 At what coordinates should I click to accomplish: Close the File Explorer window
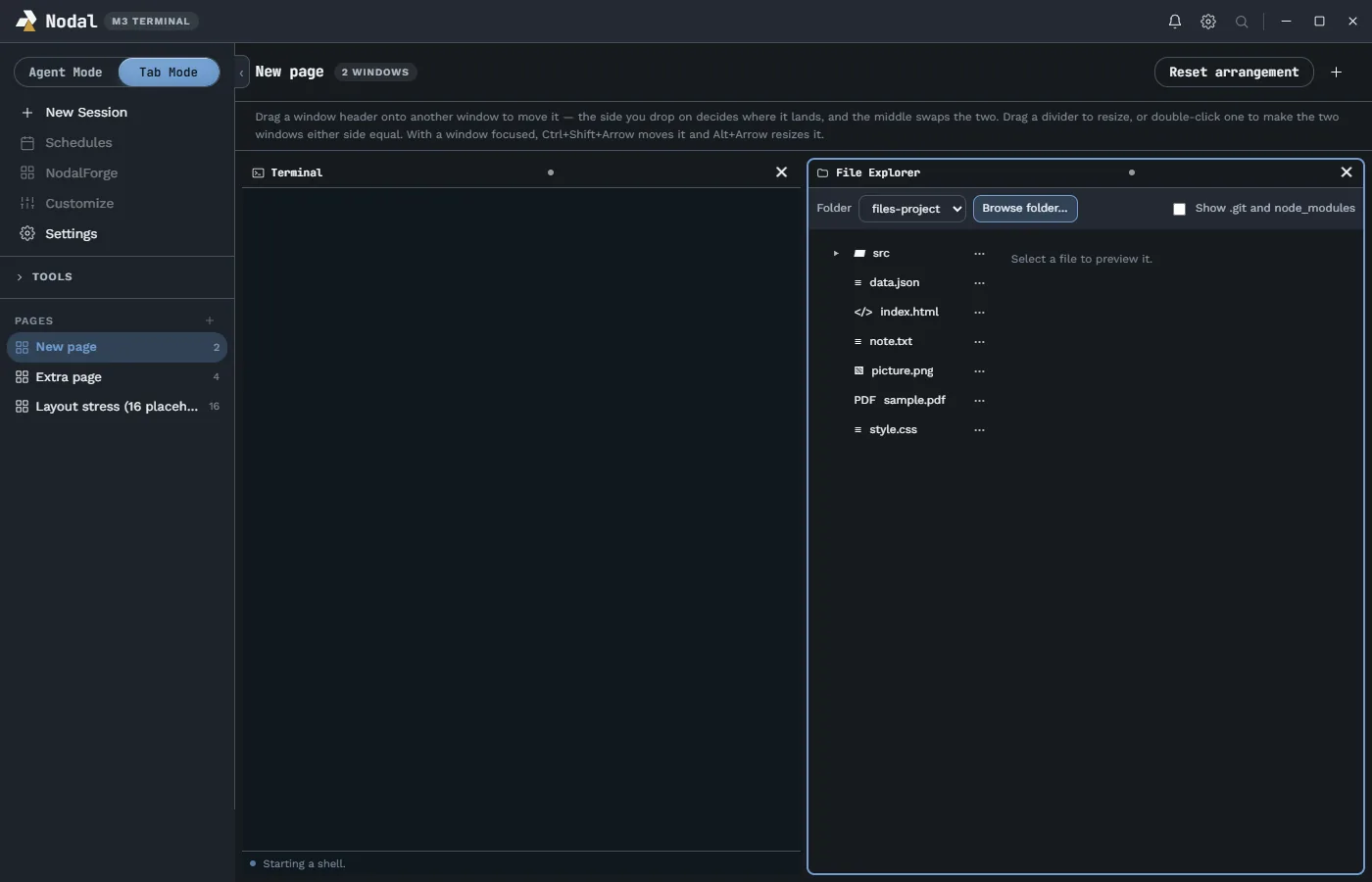tap(1347, 172)
